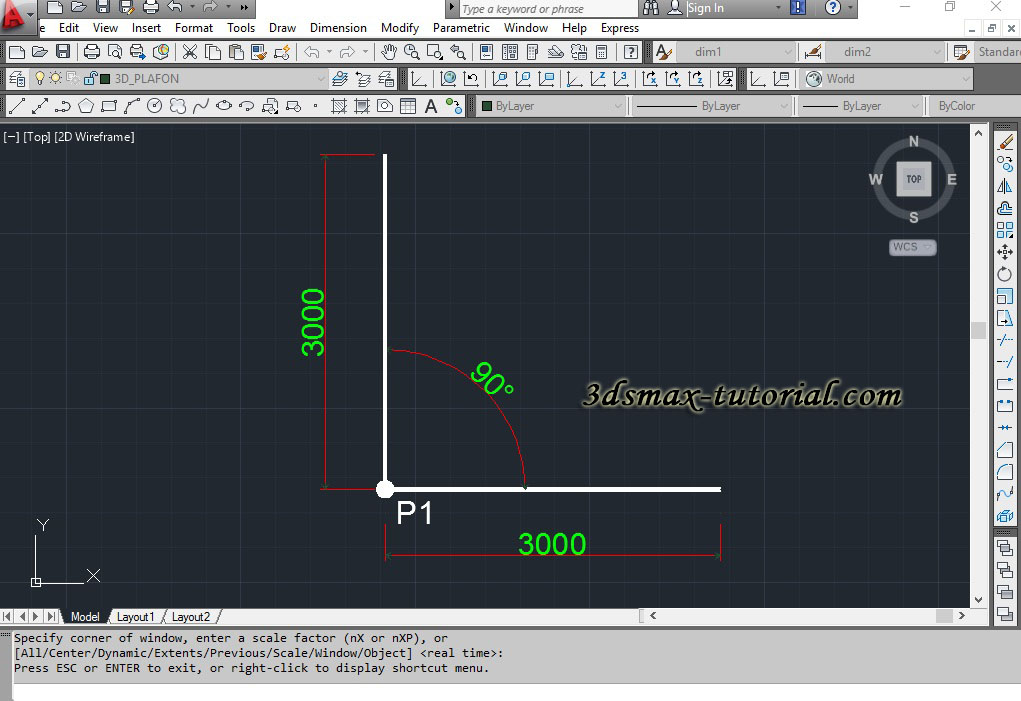This screenshot has height=701, width=1021.
Task: Switch to the Layout2 tab
Action: point(191,616)
